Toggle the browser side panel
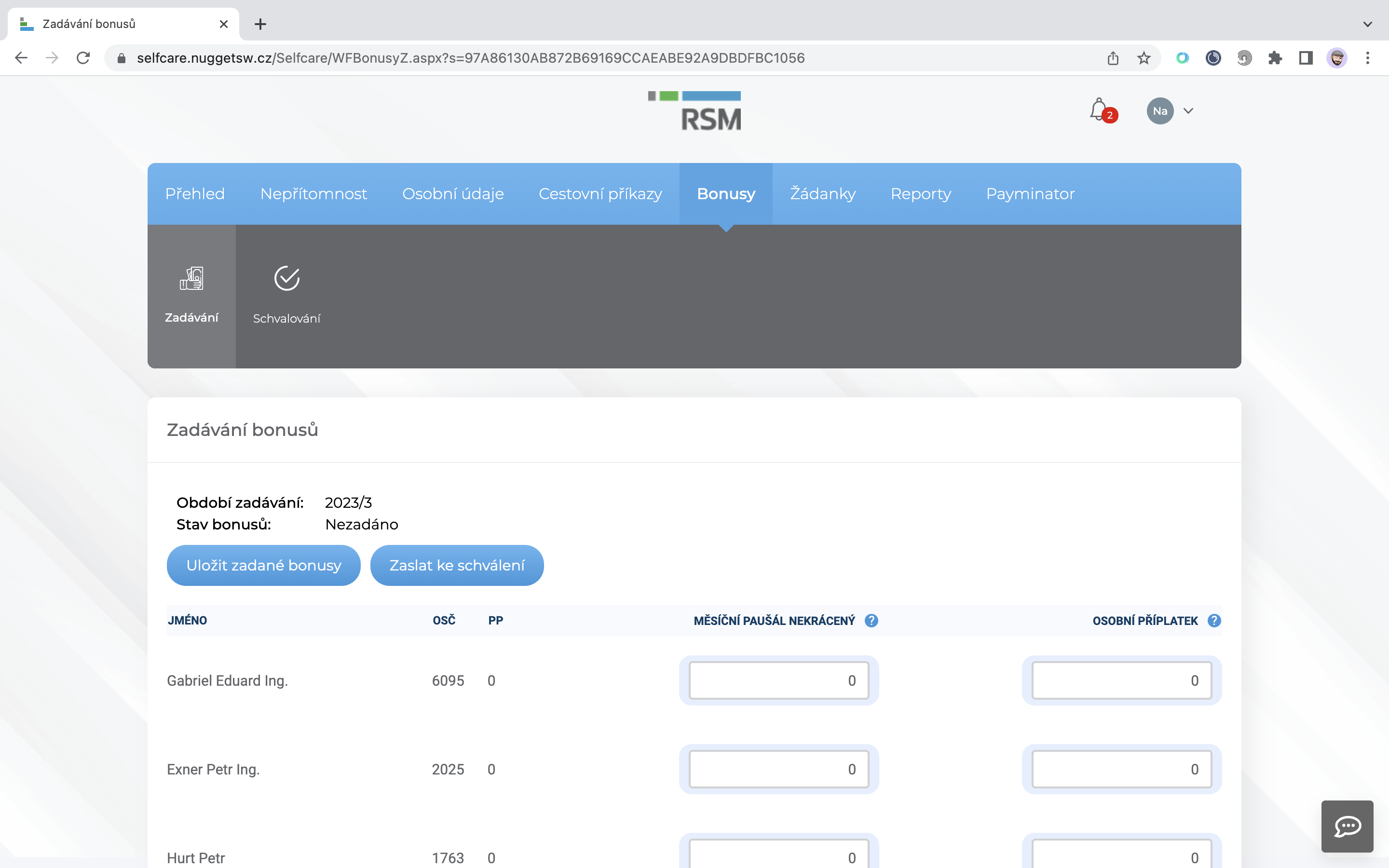This screenshot has width=1389, height=868. click(1306, 58)
